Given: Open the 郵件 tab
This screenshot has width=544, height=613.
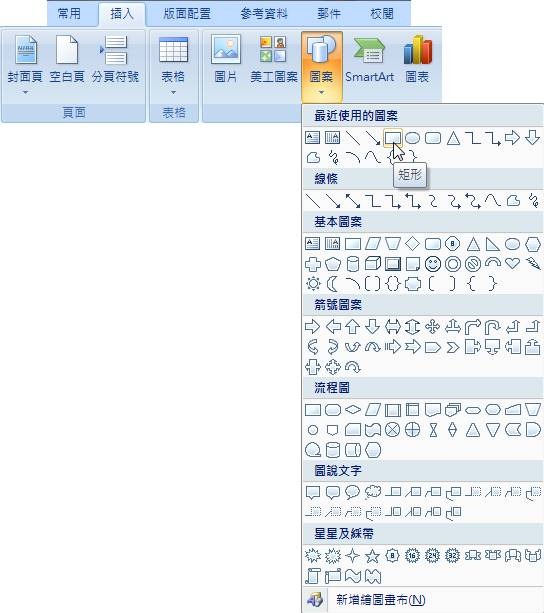Looking at the screenshot, I should coord(329,14).
